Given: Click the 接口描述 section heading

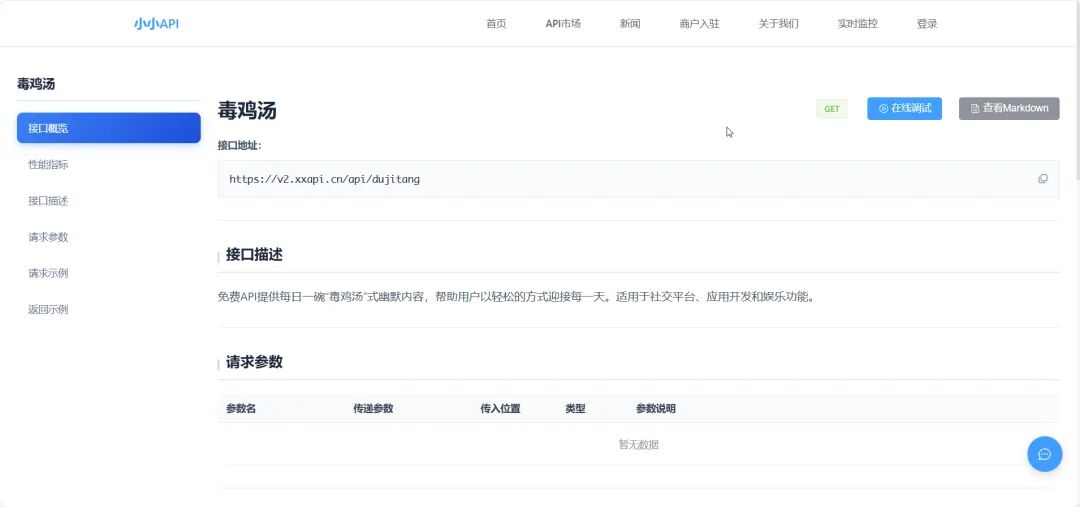Looking at the screenshot, I should tap(254, 255).
